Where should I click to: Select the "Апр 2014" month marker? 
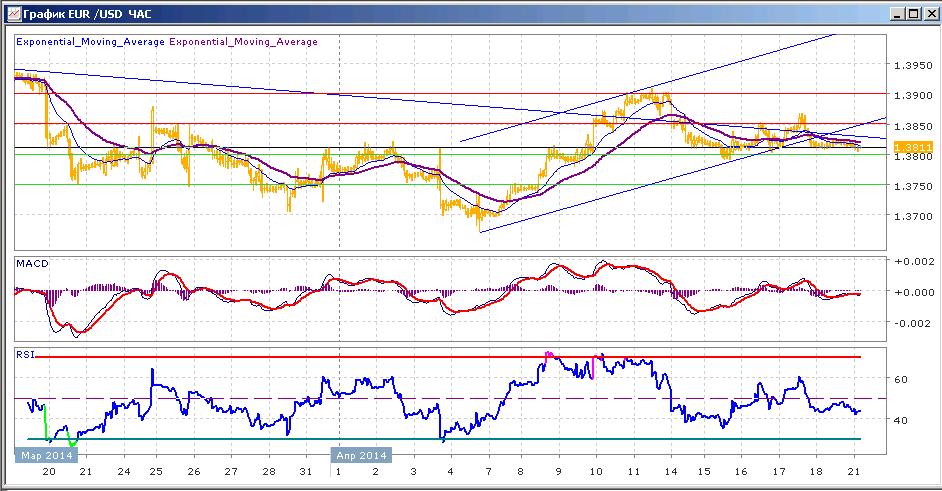point(361,455)
